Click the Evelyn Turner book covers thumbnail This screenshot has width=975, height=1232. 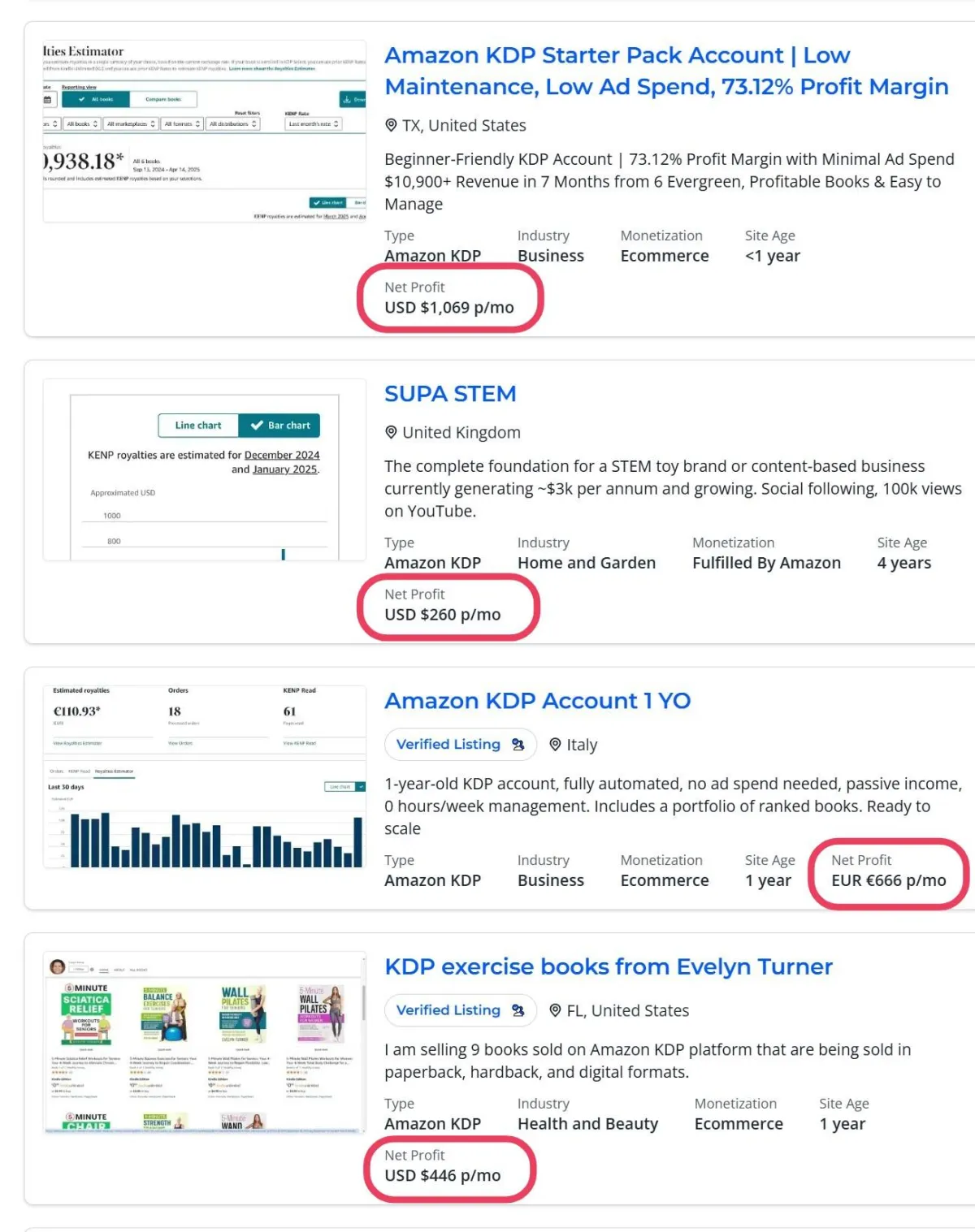click(205, 1042)
